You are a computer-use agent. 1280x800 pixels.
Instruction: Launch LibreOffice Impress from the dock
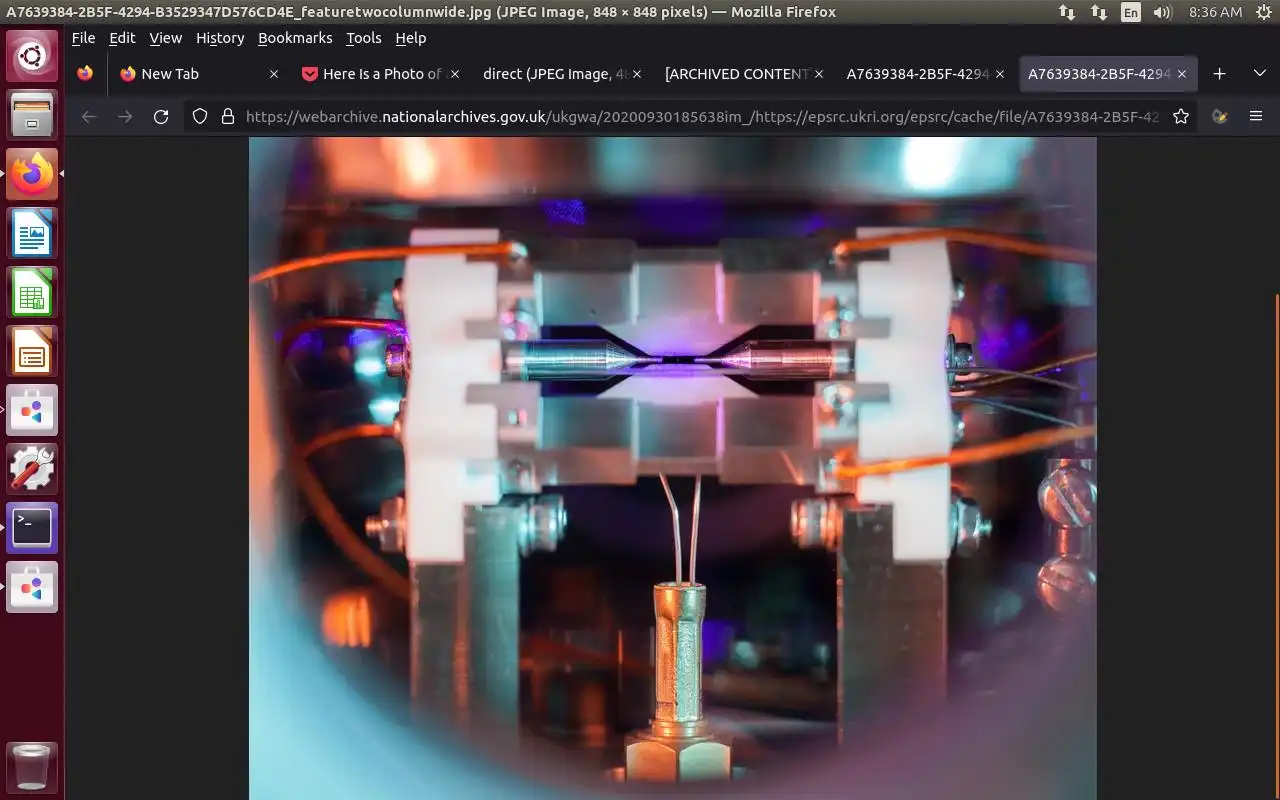[32, 351]
